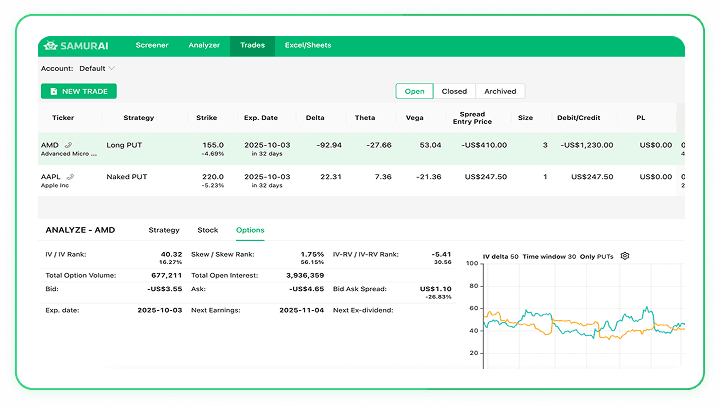This screenshot has width=720, height=407.
Task: Sort by the Exp. Date column header
Action: (261, 118)
